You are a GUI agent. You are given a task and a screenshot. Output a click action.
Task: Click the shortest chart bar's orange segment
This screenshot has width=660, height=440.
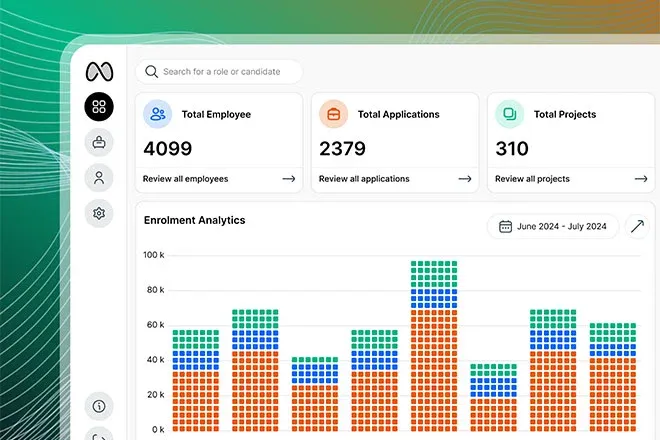pos(493,415)
